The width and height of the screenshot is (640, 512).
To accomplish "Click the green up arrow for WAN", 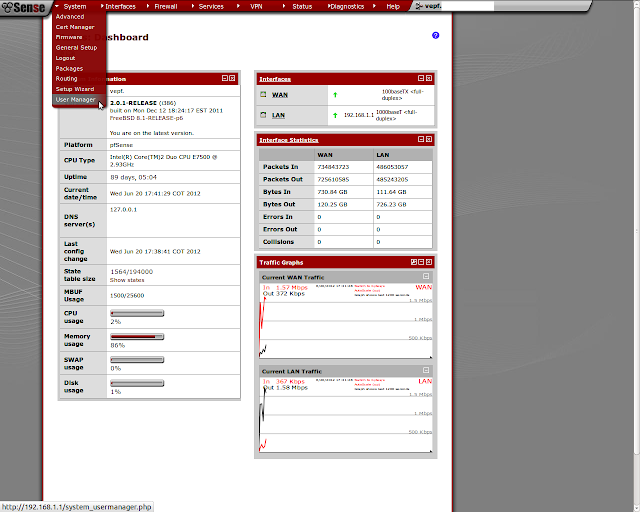I will [335, 95].
